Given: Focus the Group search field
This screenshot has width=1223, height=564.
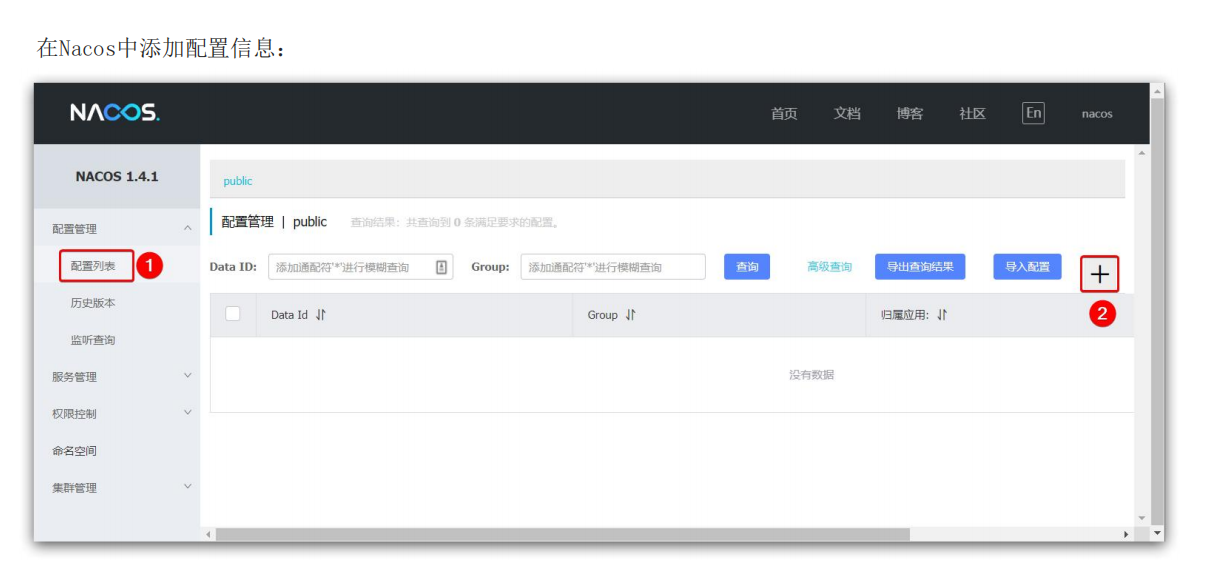Looking at the screenshot, I should click(x=613, y=267).
